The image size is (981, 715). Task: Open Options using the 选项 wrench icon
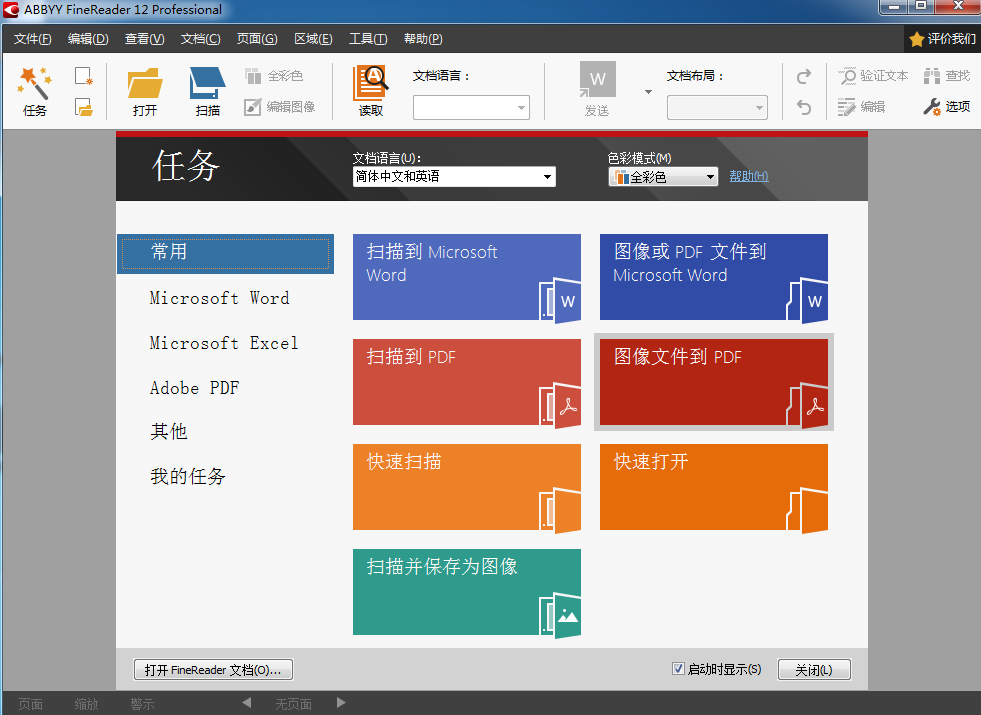[944, 106]
